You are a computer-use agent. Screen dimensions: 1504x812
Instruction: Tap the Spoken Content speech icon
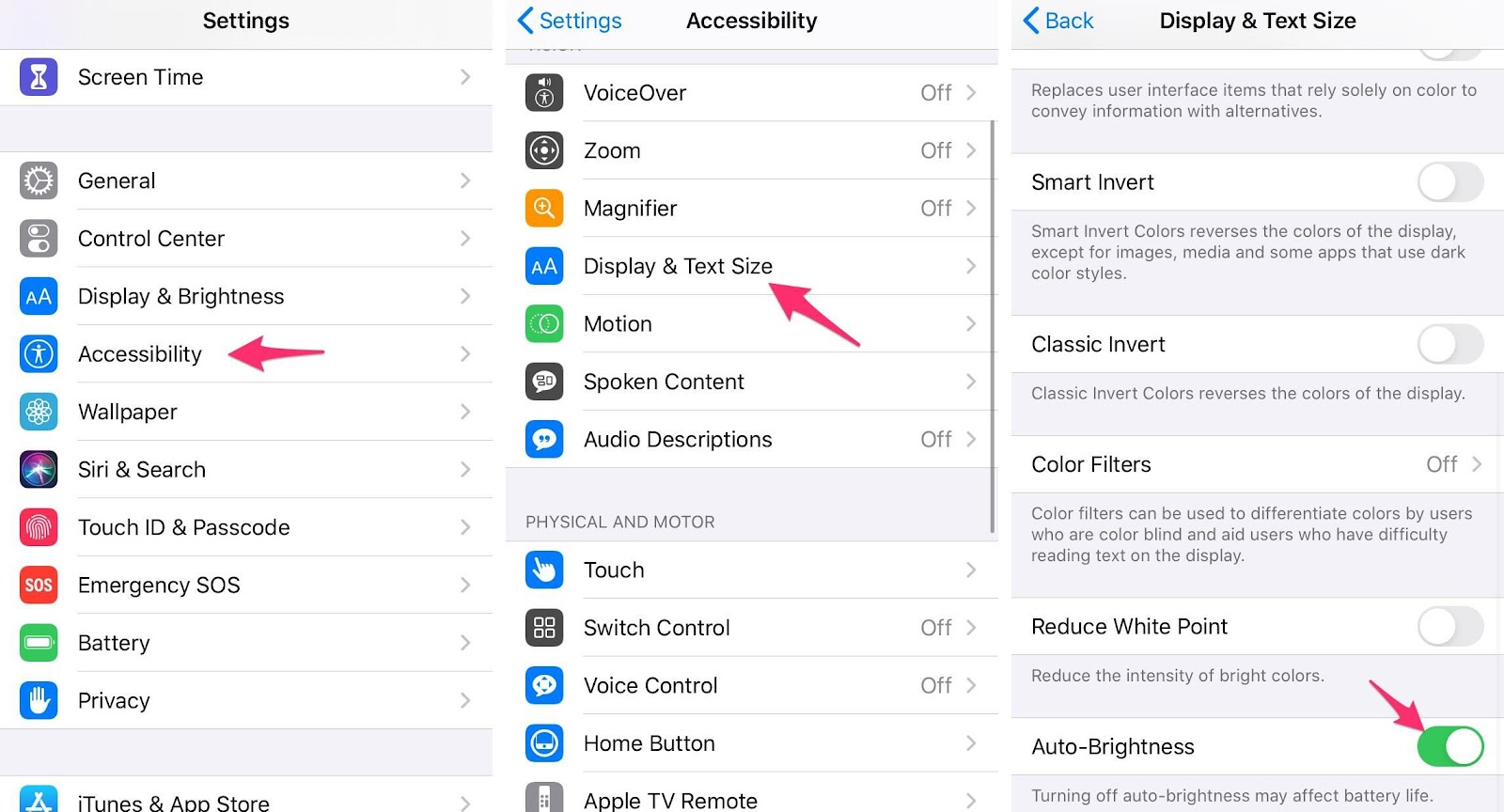(x=544, y=382)
